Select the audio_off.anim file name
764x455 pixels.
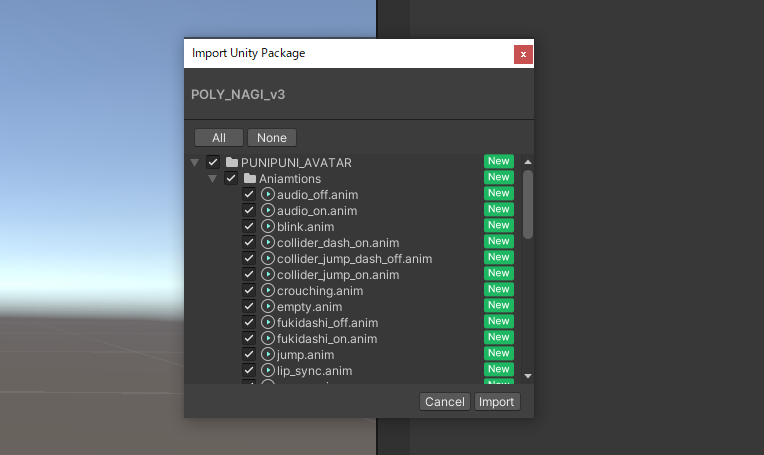click(318, 195)
